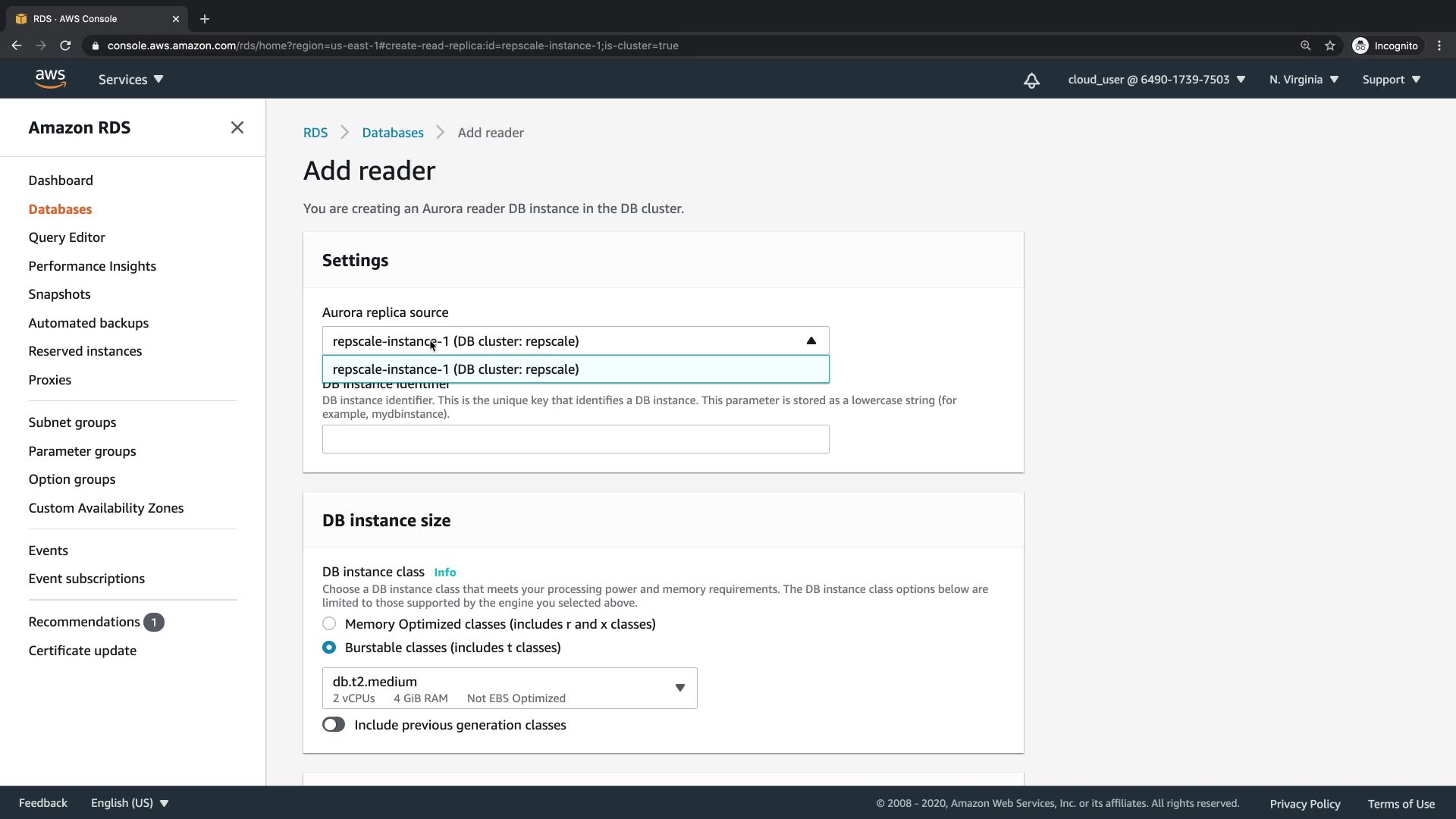
Task: Open the notifications bell icon
Action: (x=1031, y=80)
